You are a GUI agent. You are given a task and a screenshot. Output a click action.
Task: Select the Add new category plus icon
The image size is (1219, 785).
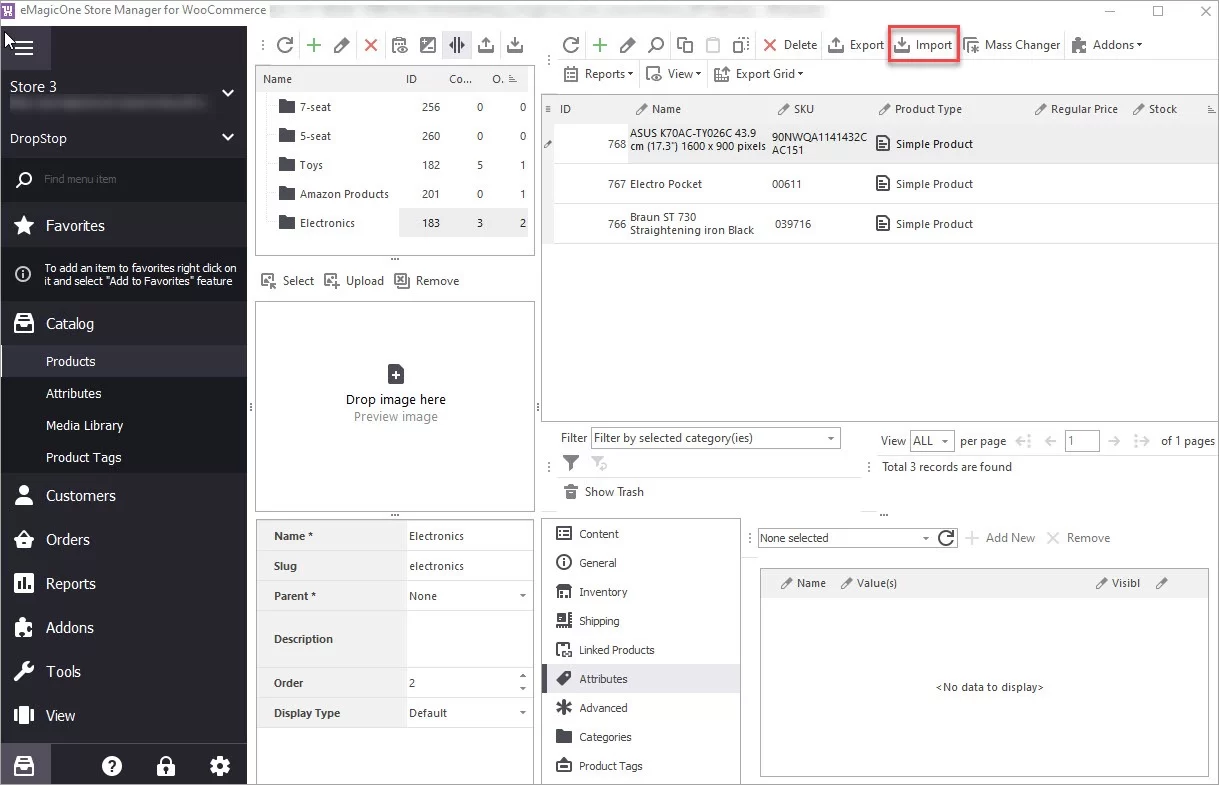tap(313, 44)
